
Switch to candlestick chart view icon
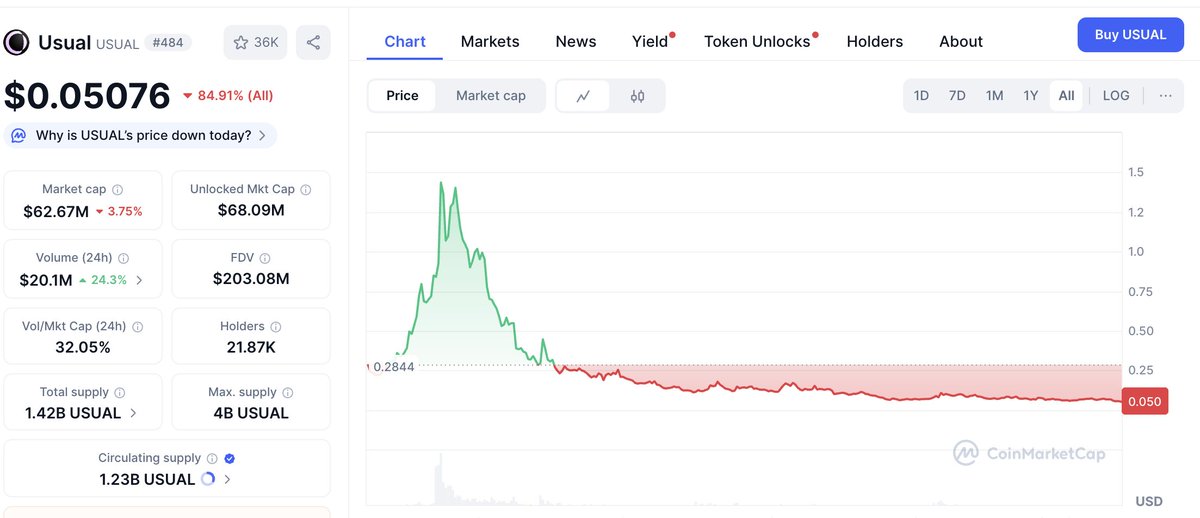click(638, 96)
